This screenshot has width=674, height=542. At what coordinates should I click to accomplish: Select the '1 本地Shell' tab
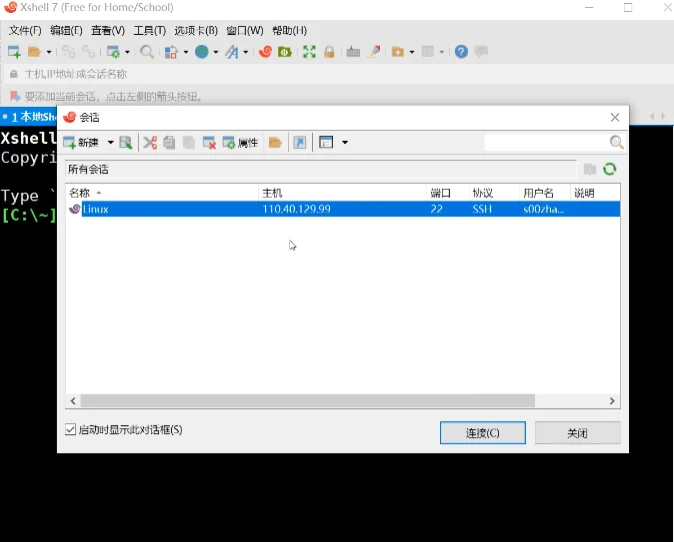29,116
